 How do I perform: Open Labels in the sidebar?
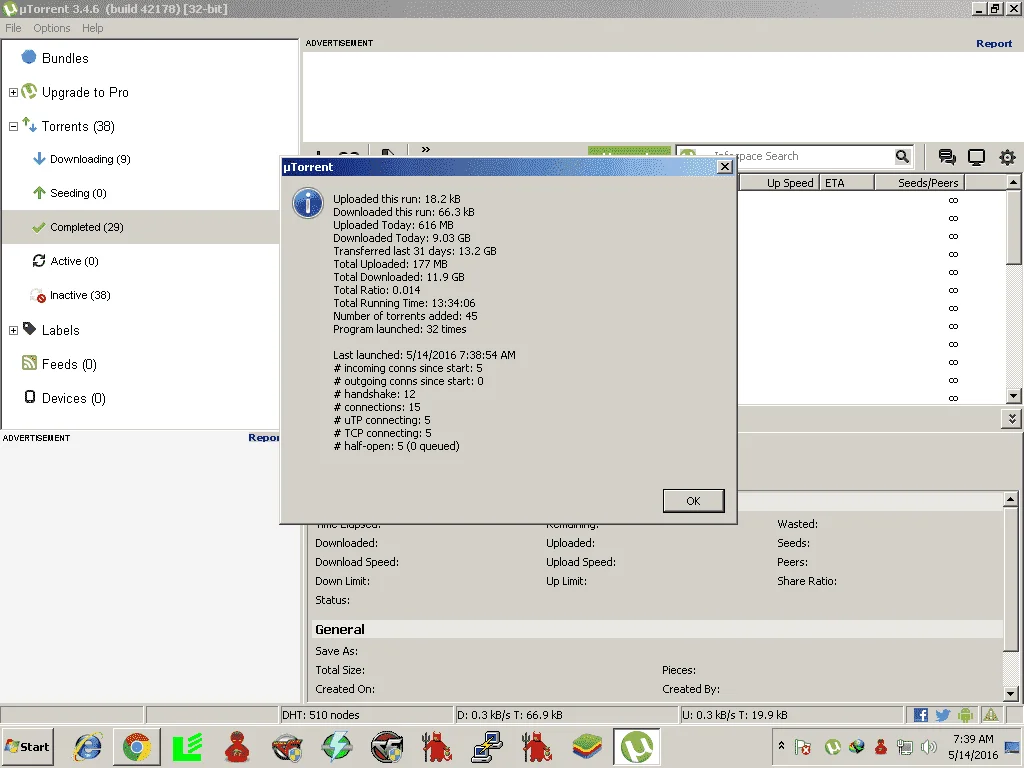click(x=61, y=330)
